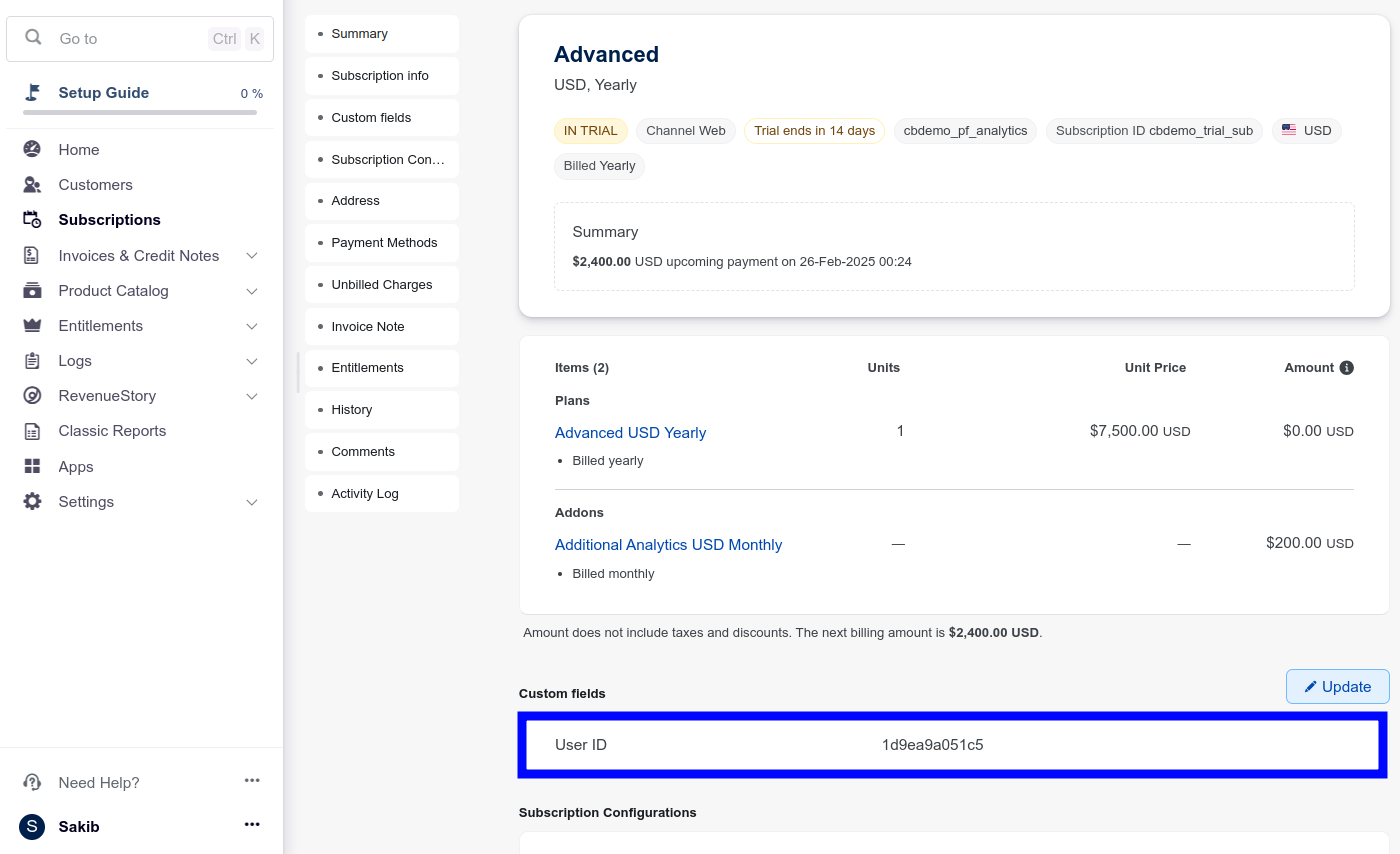Expand the RevenueStory submenu
Viewport: 1400px width, 854px height.
pos(252,396)
